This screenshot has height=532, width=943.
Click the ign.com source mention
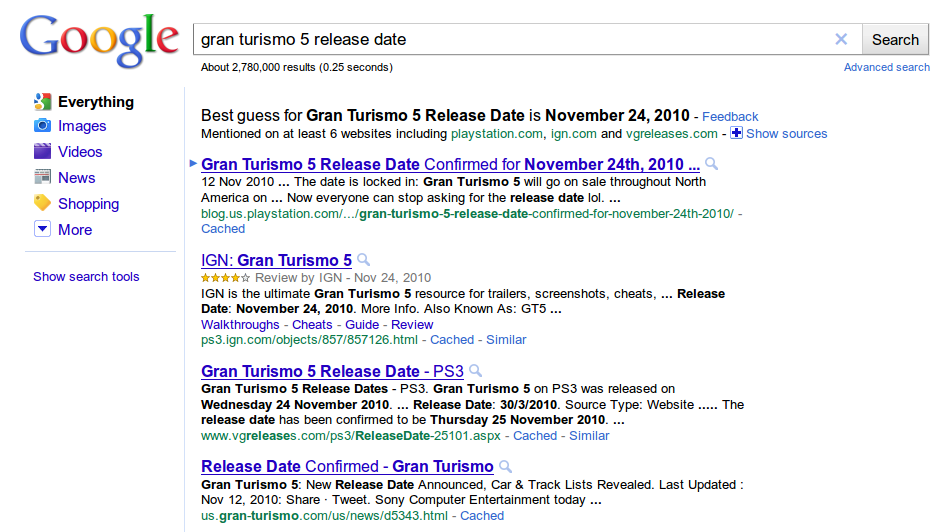point(574,133)
